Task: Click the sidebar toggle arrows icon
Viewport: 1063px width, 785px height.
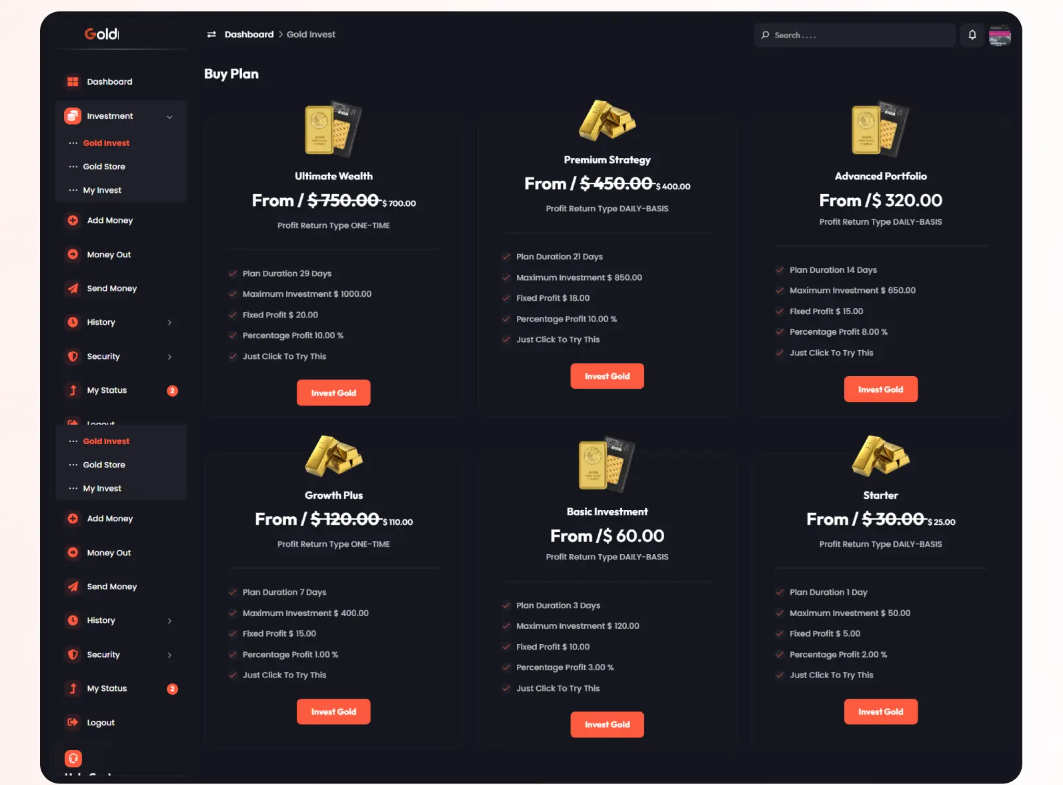Action: point(212,35)
